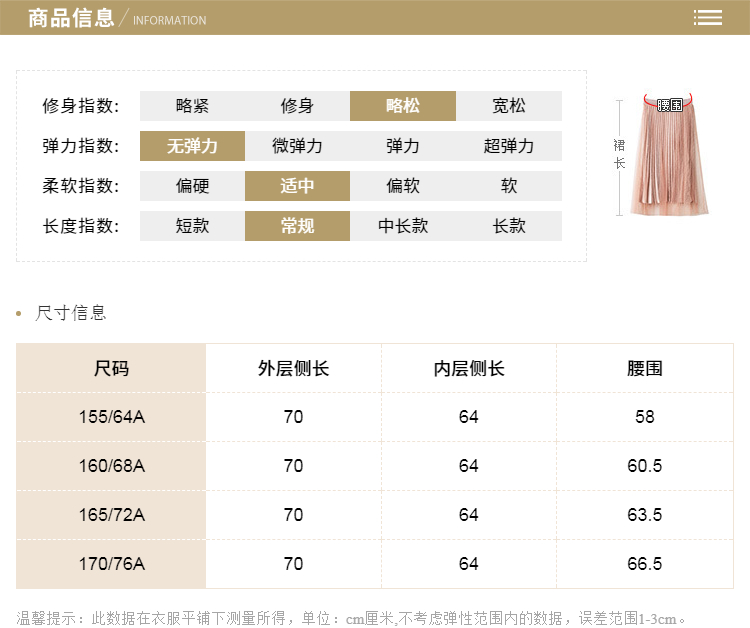The width and height of the screenshot is (750, 628).
Task: Click the 尺码 column header
Action: pos(111,368)
